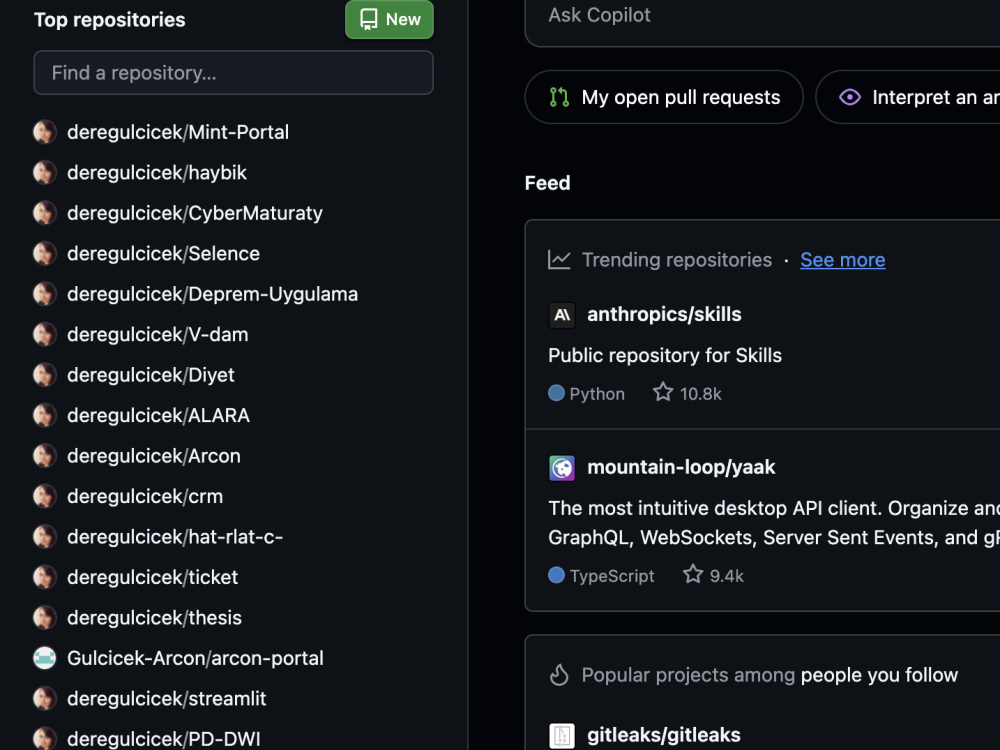Open deregulcicek/ALARA repository
The width and height of the screenshot is (1000, 750).
pos(158,415)
